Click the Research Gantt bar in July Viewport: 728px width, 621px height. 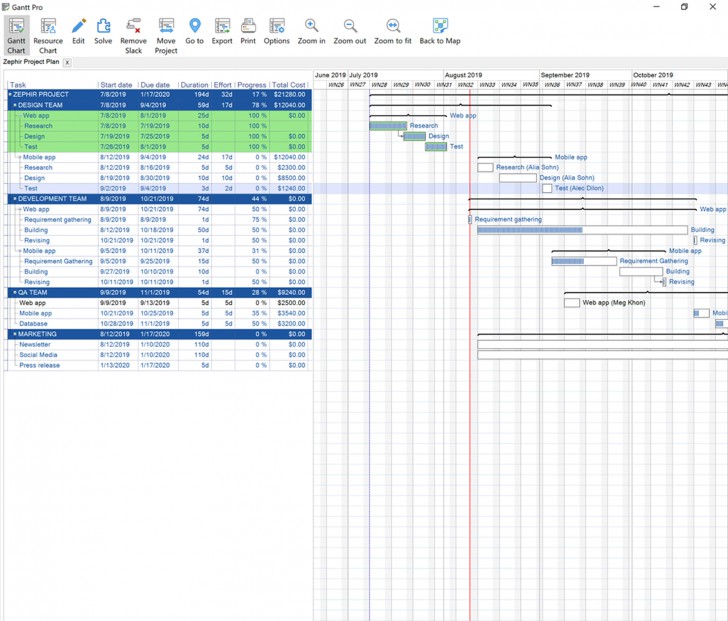coord(388,126)
